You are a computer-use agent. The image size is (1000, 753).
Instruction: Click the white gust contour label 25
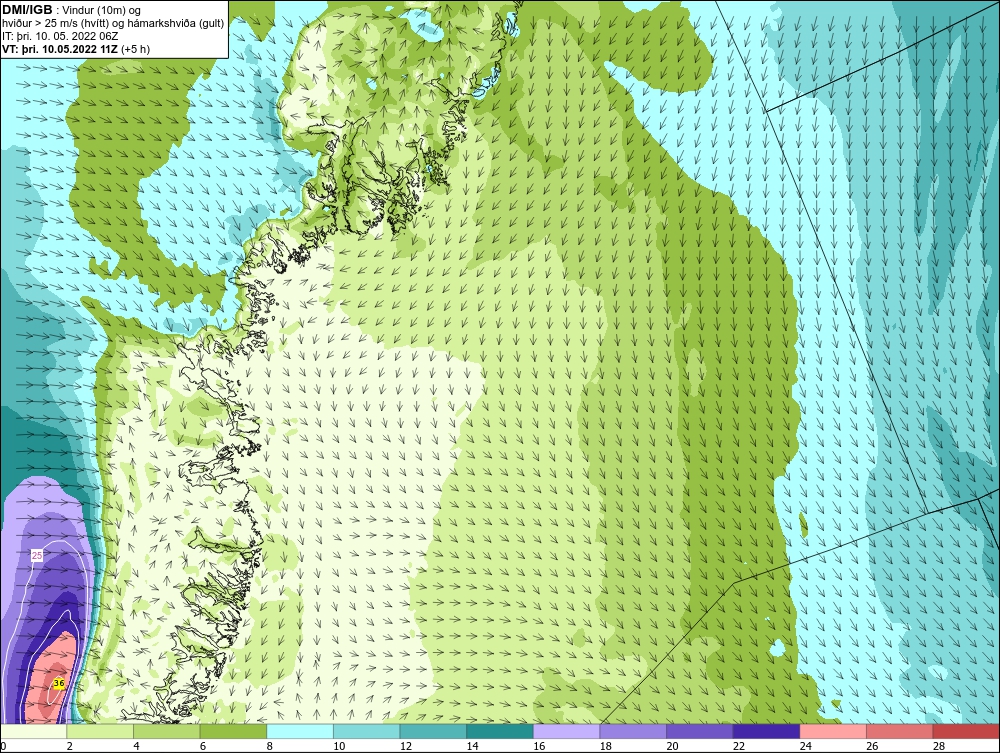37,556
